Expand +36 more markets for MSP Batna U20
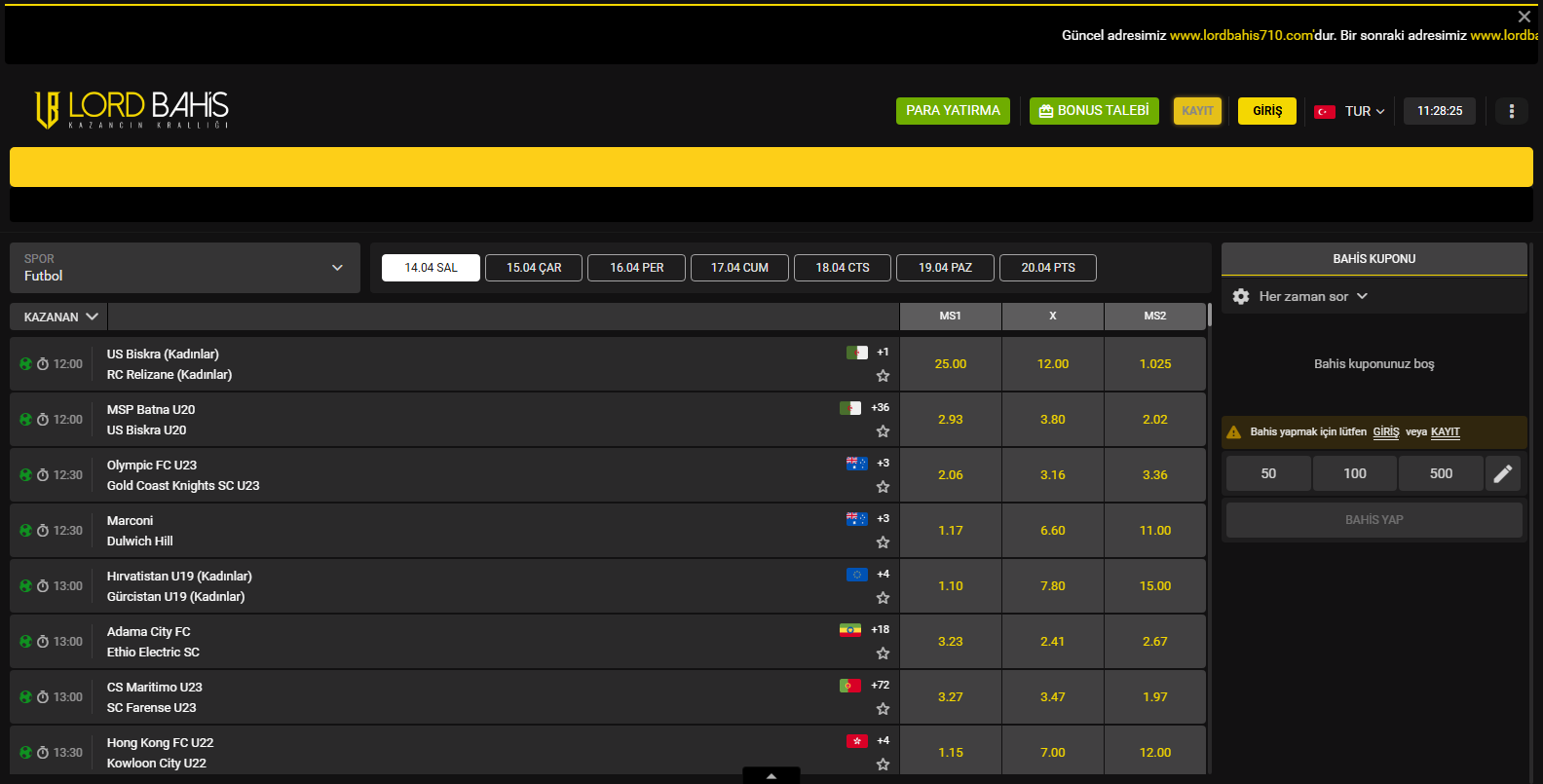The width and height of the screenshot is (1543, 784). coord(881,408)
